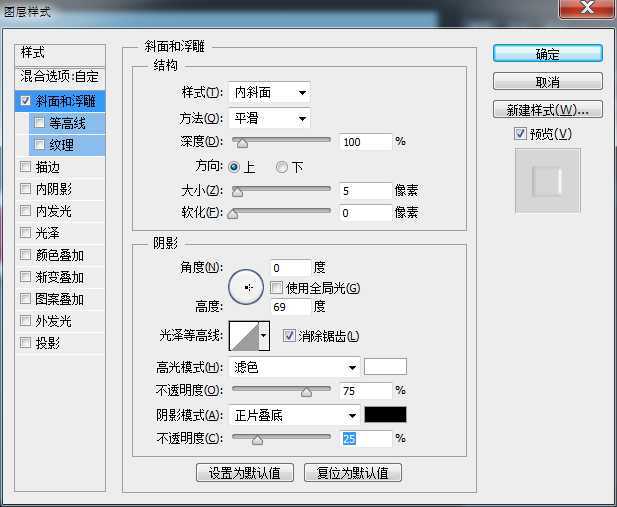The image size is (617, 507).
Task: Enable the 描边 checkbox
Action: tap(26, 167)
